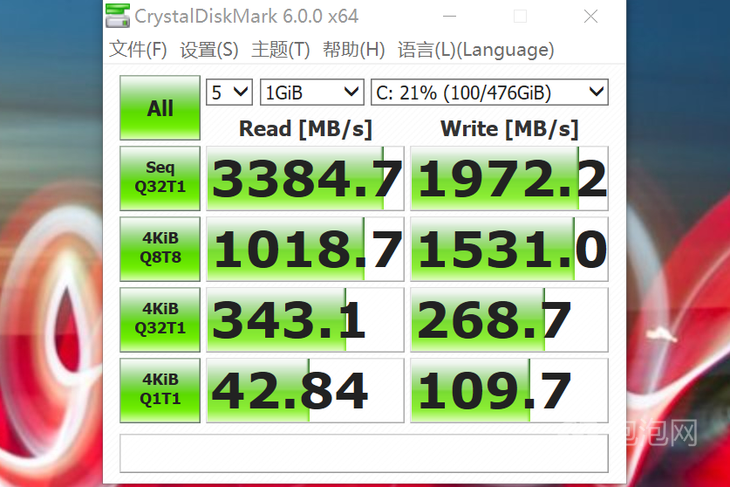Open the 文件(F) menu

coord(138,49)
